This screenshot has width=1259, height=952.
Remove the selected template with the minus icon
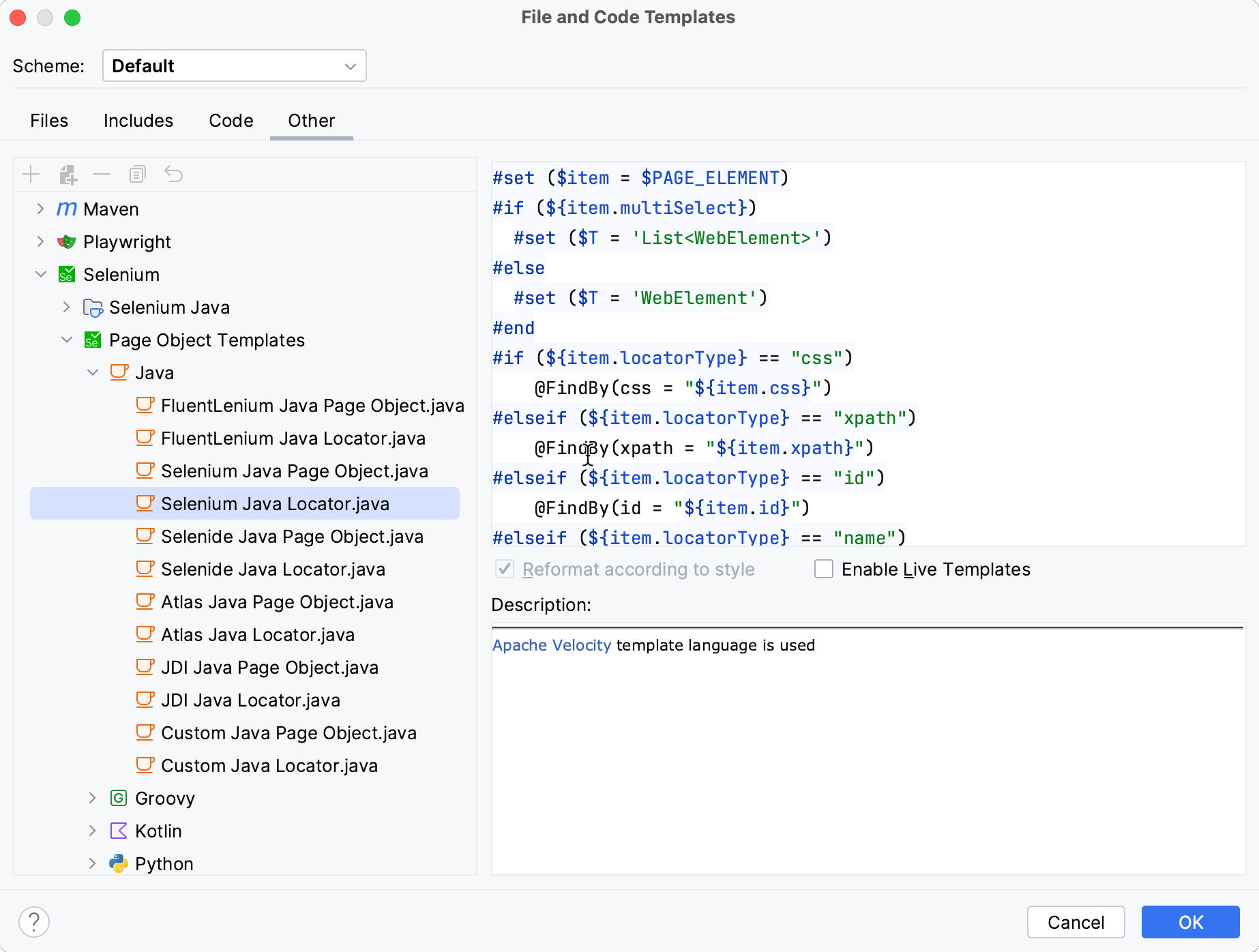[x=102, y=175]
